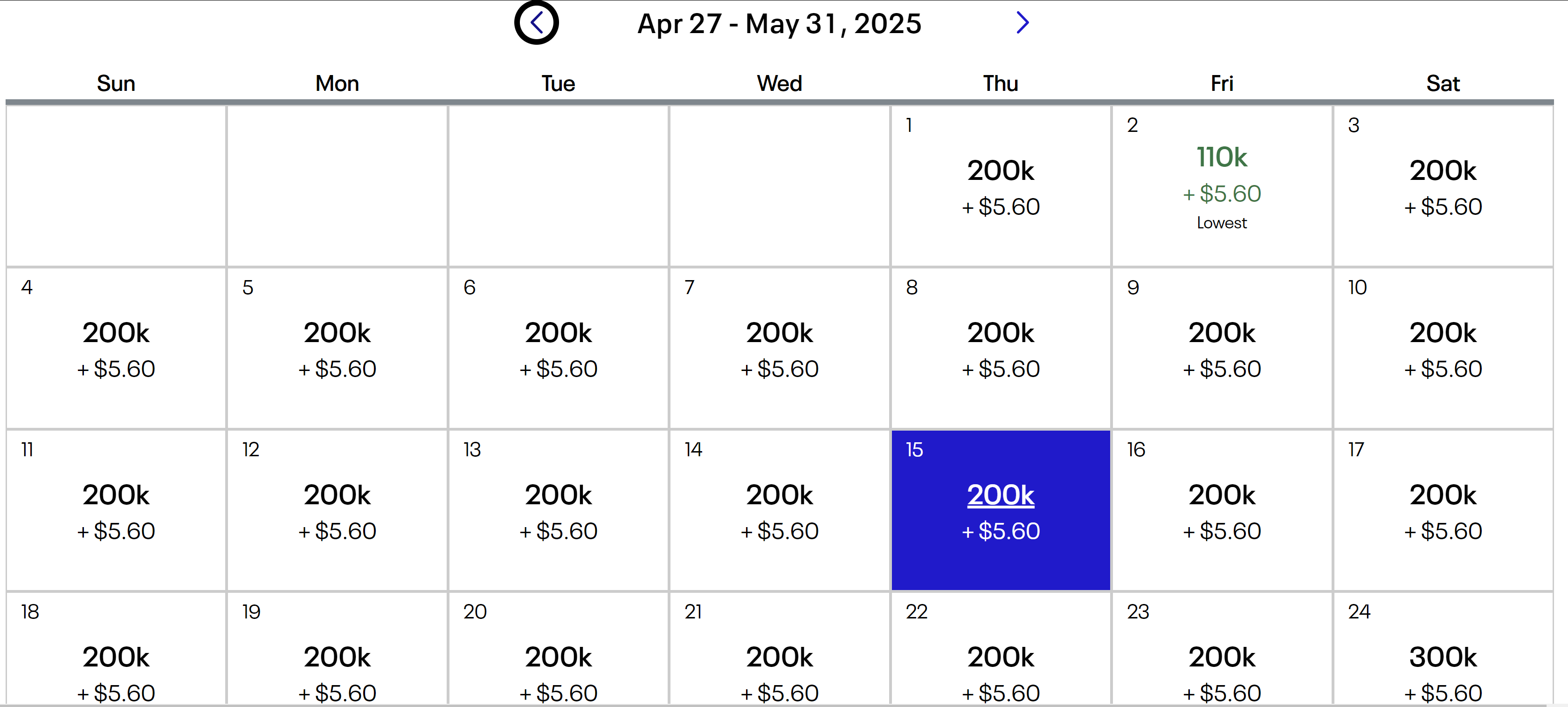The height and width of the screenshot is (707, 1568).
Task: Choose May 14 Wednesday fare
Action: [779, 510]
